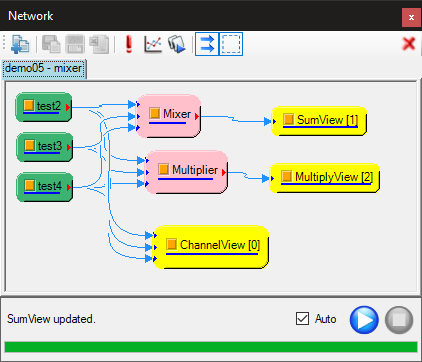Select the Mixer node
The width and height of the screenshot is (422, 362).
(168, 116)
